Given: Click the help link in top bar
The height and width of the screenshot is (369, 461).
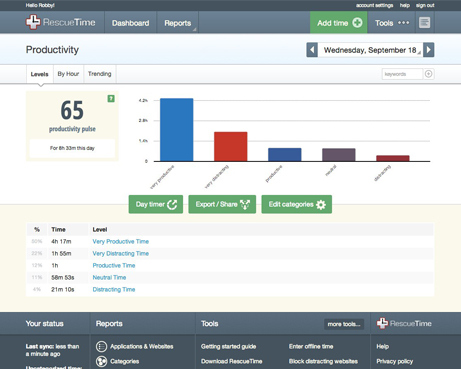Looking at the screenshot, I should click(x=405, y=5).
